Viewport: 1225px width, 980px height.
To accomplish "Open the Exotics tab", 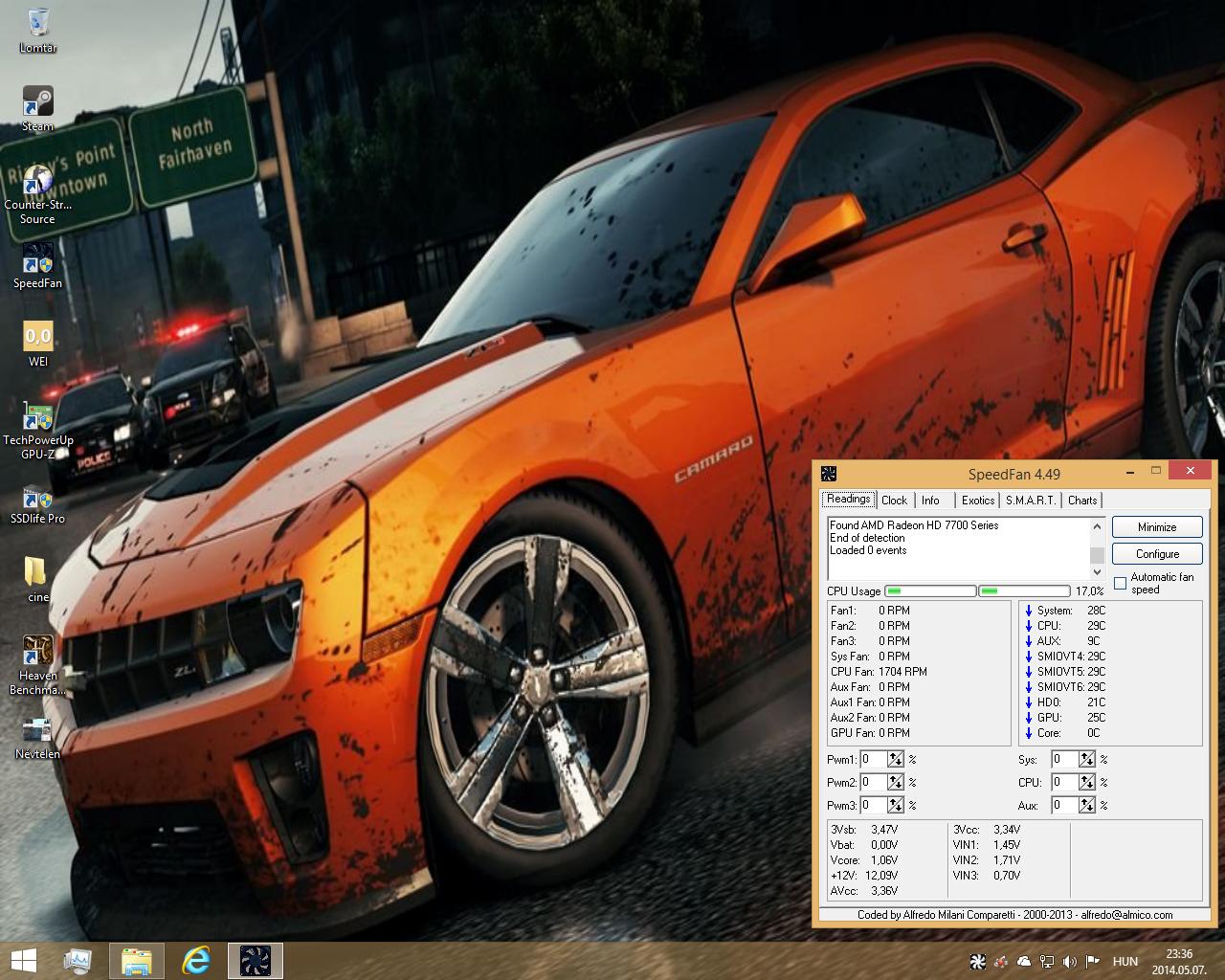I will [978, 501].
